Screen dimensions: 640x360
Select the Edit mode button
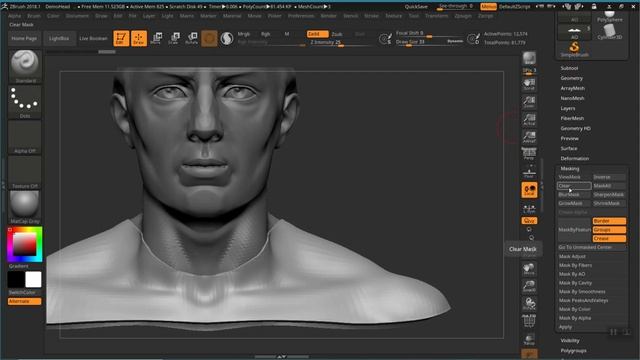[121, 38]
